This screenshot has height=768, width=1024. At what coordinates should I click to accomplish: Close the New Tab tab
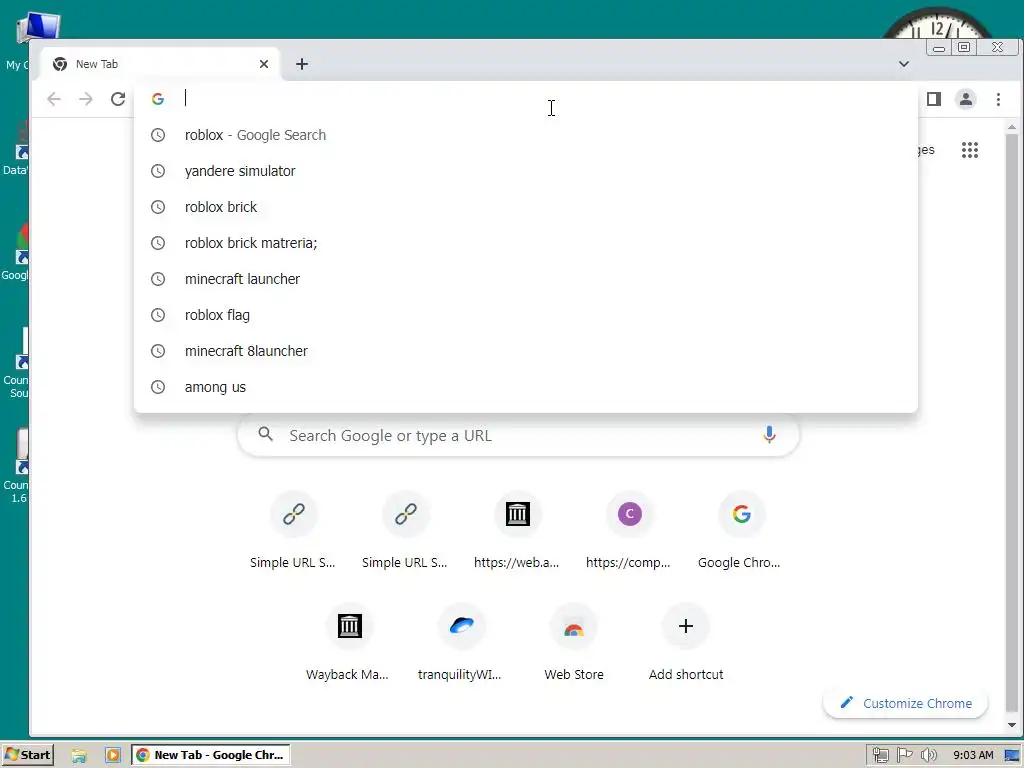[x=264, y=64]
